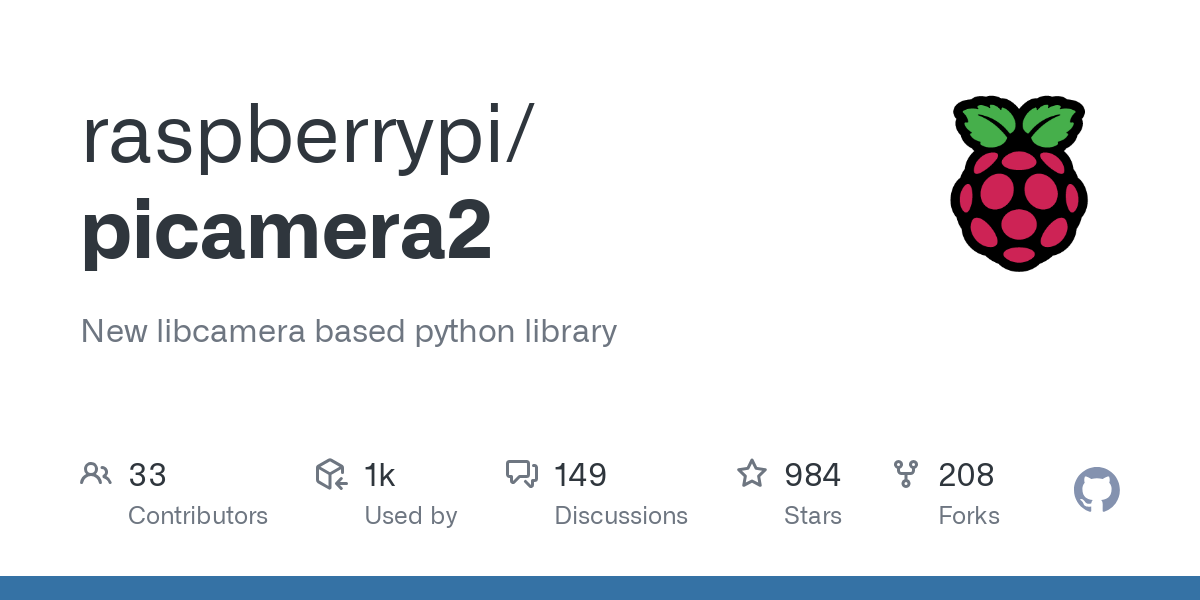Click the Forks branch icon

click(906, 474)
